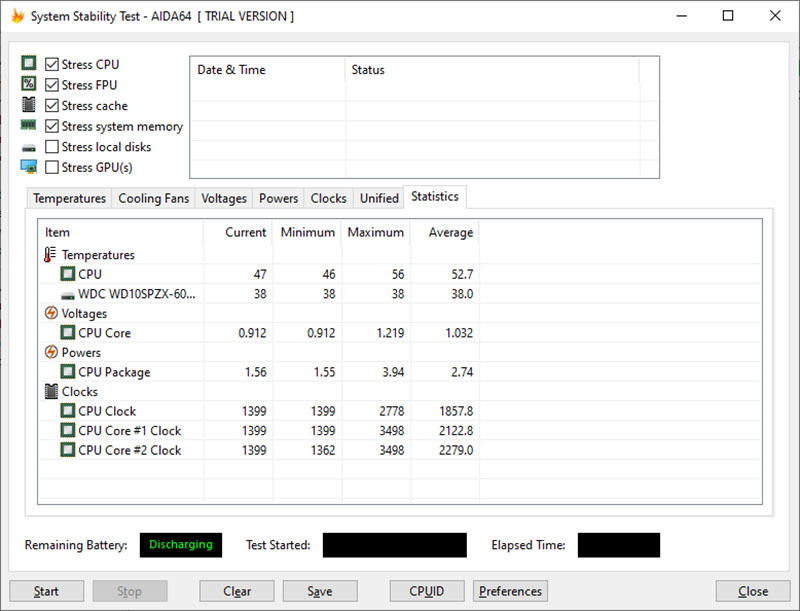Select the WDC WD10SPZX-60... row label
The width and height of the screenshot is (800, 611).
[x=136, y=294]
